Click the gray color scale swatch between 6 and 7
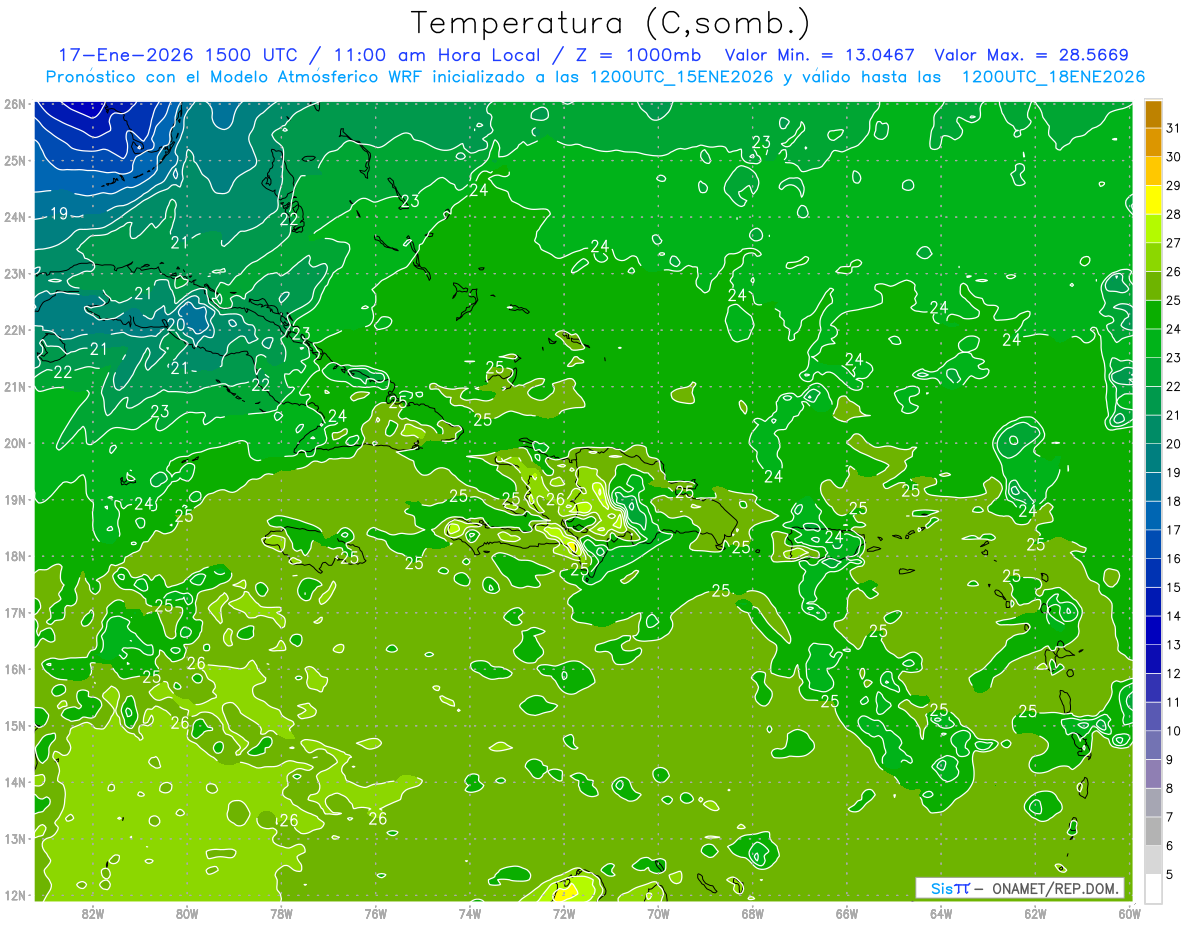Viewport: 1200px width, 927px height. [x=1153, y=831]
